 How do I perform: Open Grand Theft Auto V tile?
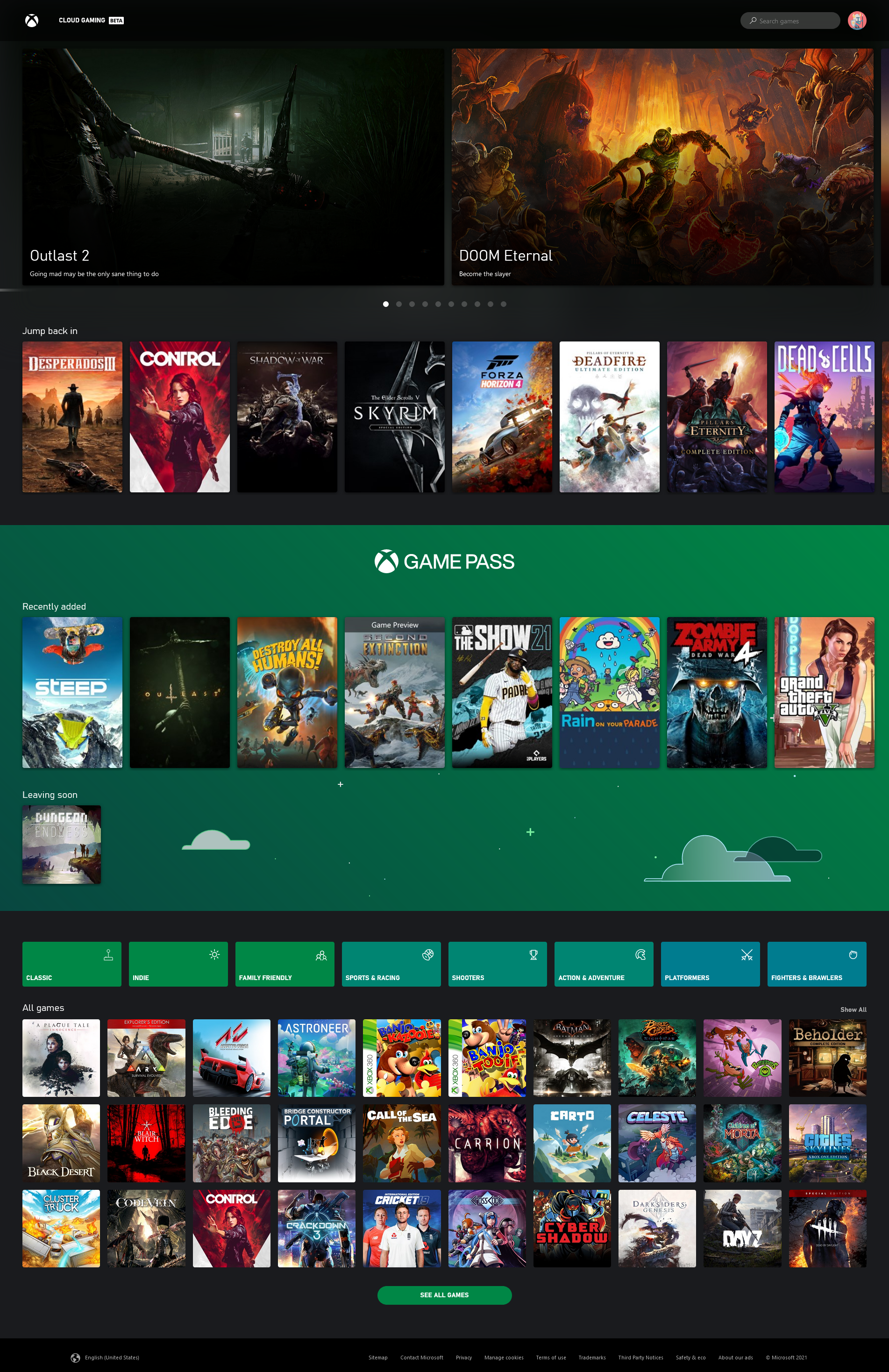tap(825, 692)
